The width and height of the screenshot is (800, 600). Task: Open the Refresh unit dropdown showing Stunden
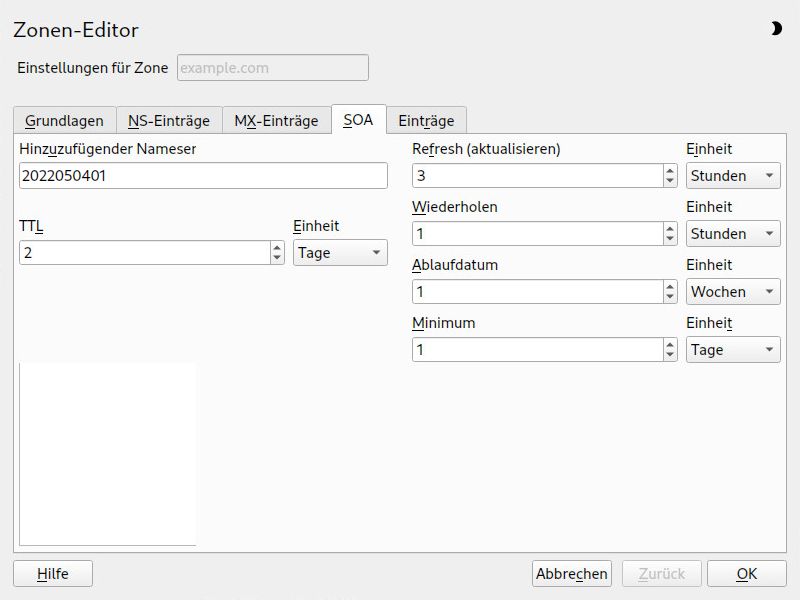pos(733,176)
